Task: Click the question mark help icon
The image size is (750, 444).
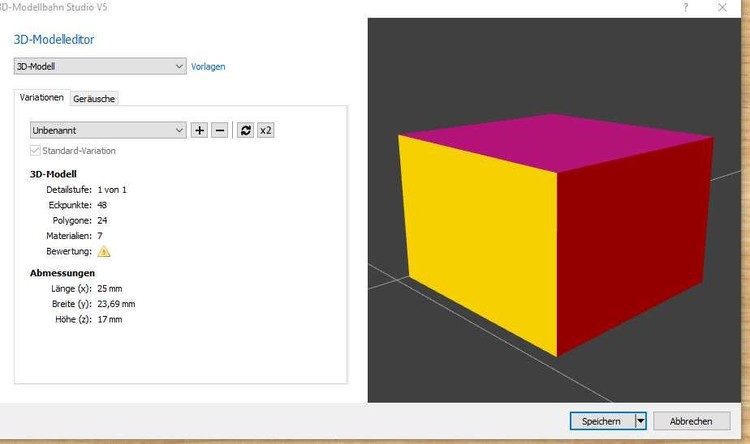Action: click(x=686, y=7)
